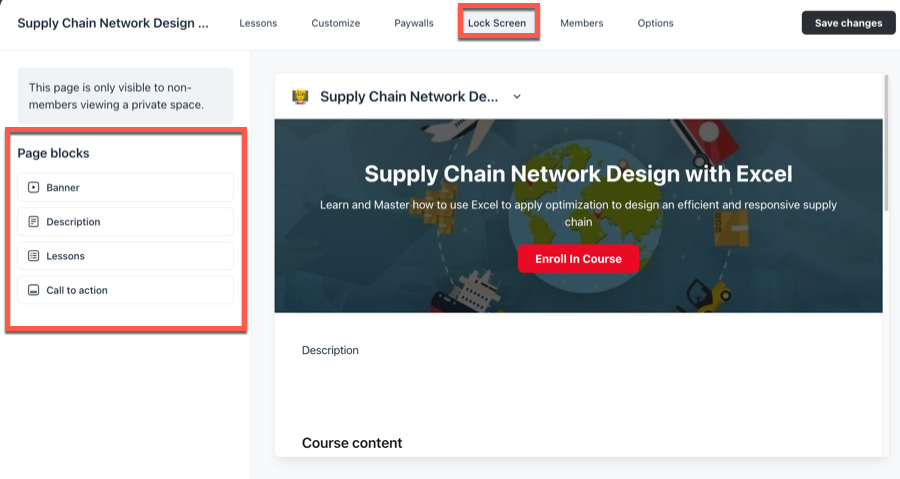Click the Description block document icon
The image size is (900, 479).
(33, 221)
